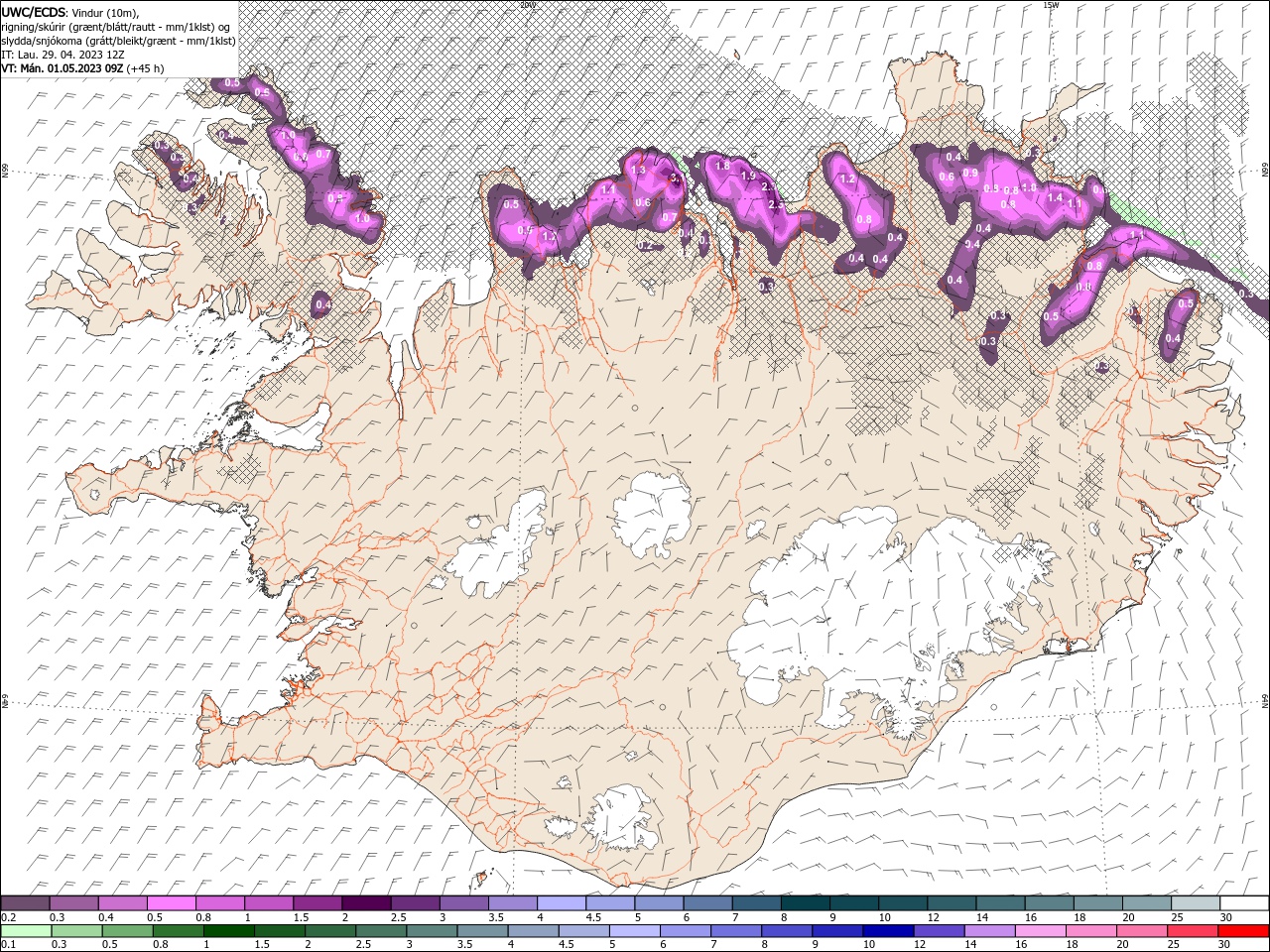Select the 'IT: Lau. 29. 04. 2023 12Z' line
This screenshot has width=1270, height=952.
click(x=63, y=55)
